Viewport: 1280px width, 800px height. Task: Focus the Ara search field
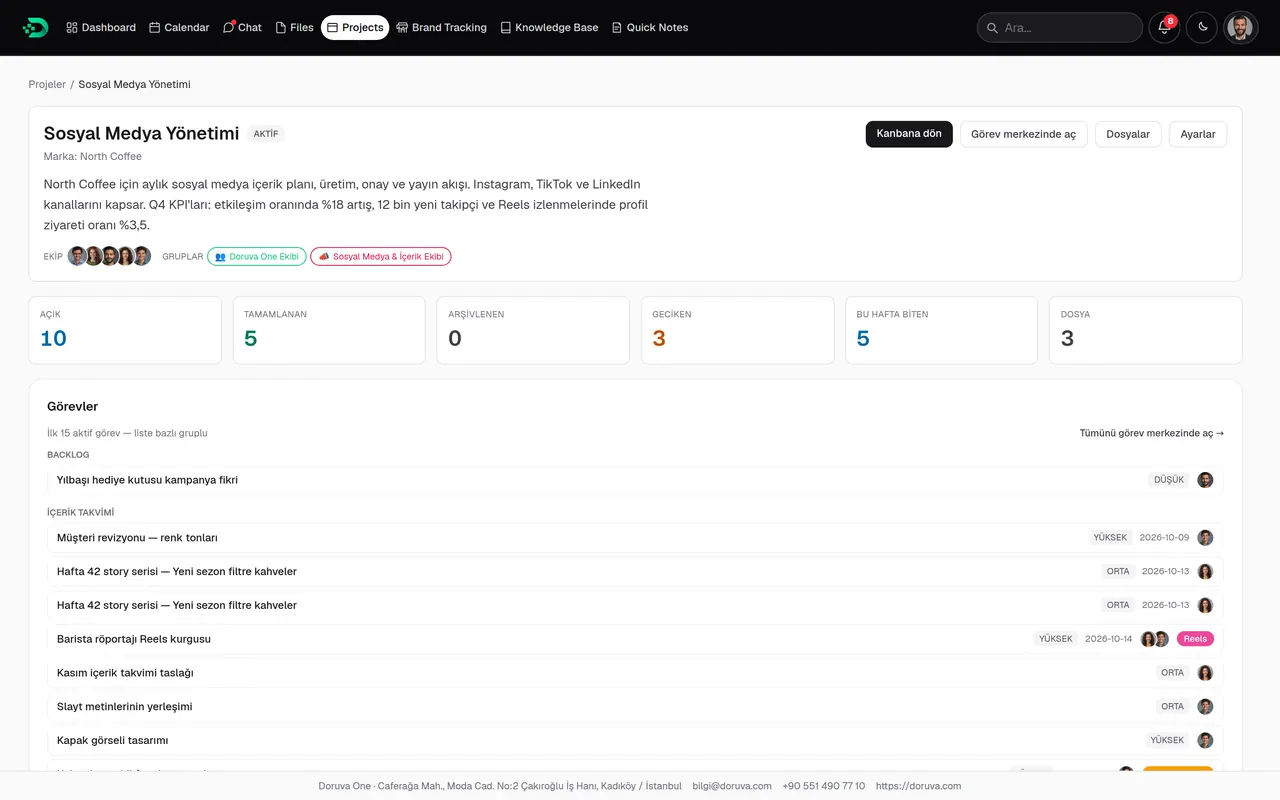[x=1060, y=27]
